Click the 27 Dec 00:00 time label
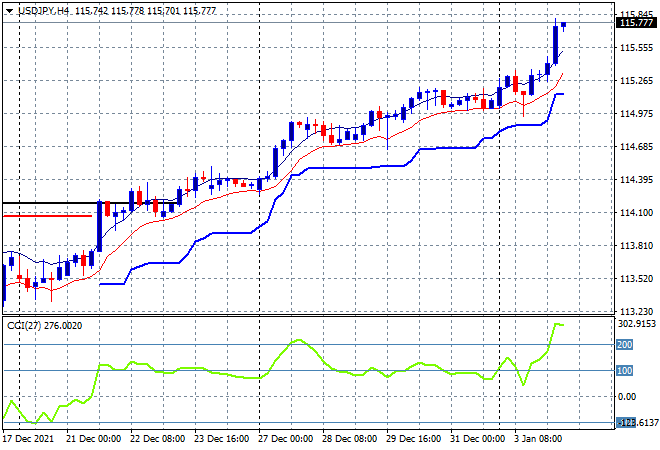The image size is (660, 450). pos(285,439)
